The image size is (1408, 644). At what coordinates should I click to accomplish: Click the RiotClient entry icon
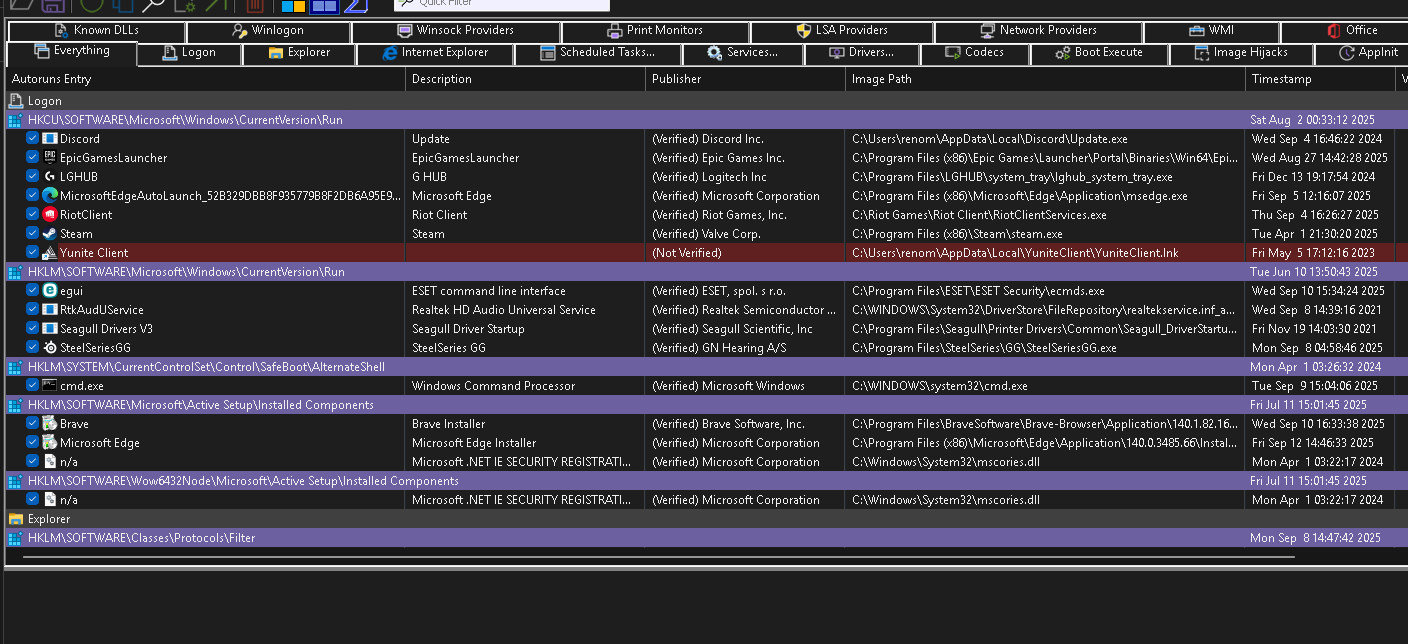50,215
